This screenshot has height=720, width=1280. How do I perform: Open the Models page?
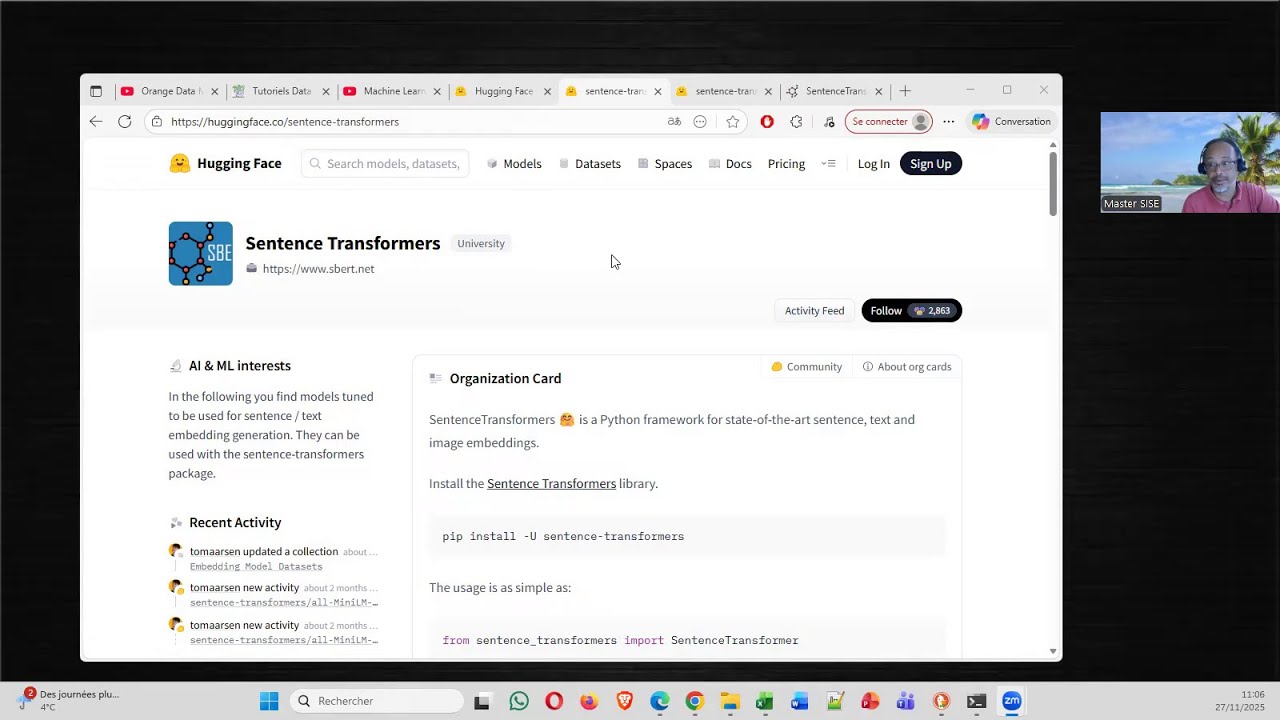514,164
